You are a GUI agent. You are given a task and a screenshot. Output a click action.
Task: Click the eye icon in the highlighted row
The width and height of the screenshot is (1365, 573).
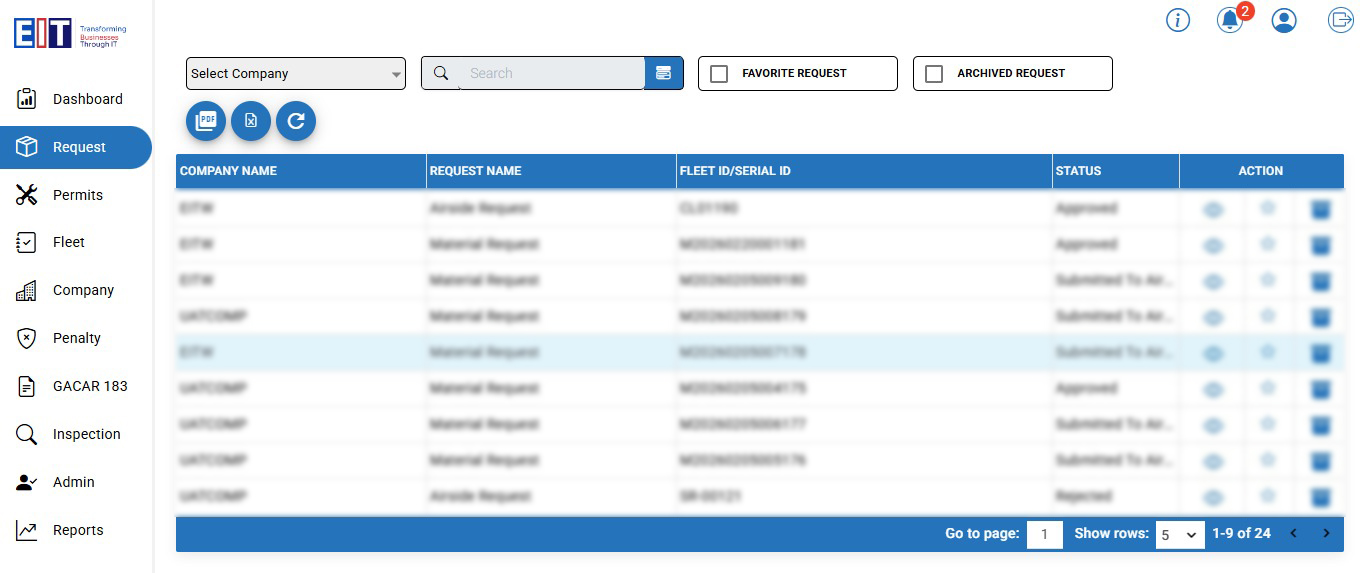(x=1213, y=353)
